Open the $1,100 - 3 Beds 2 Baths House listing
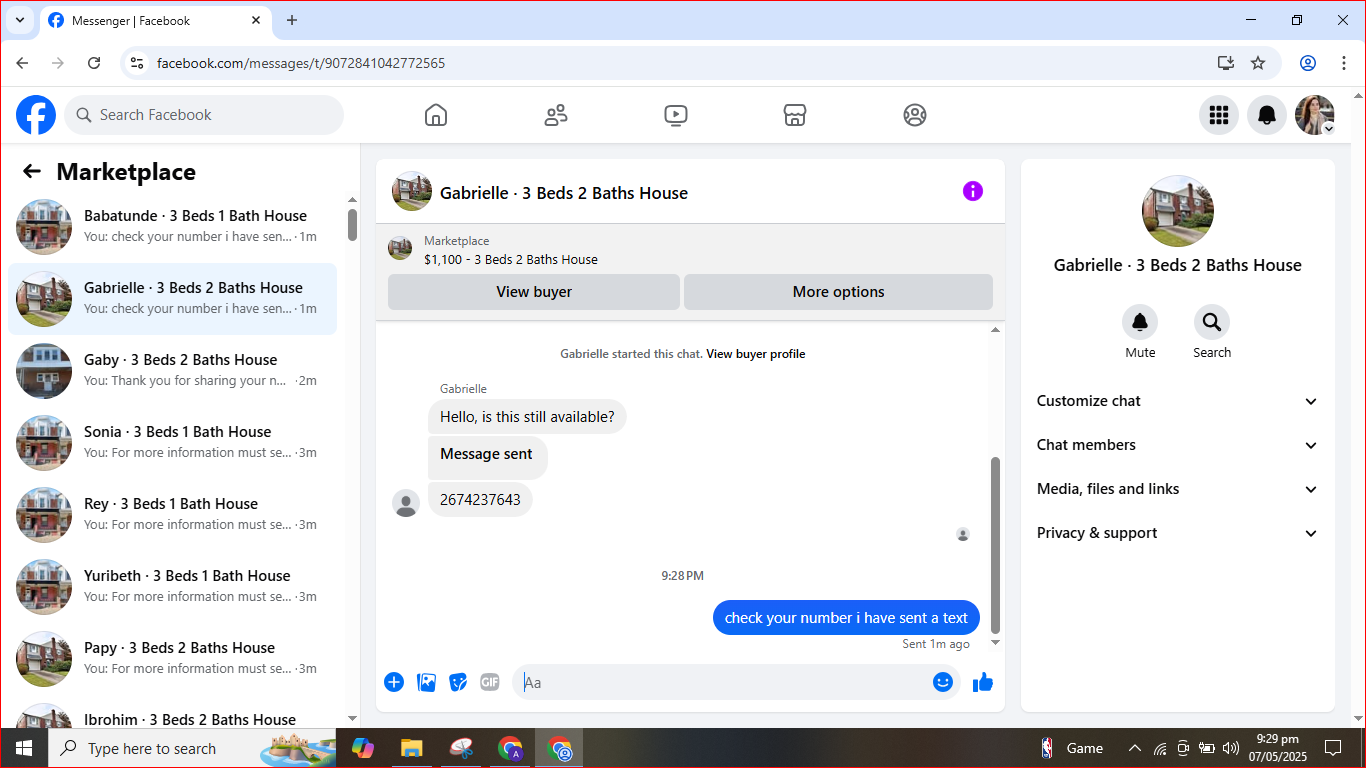The image size is (1366, 768). (x=511, y=259)
